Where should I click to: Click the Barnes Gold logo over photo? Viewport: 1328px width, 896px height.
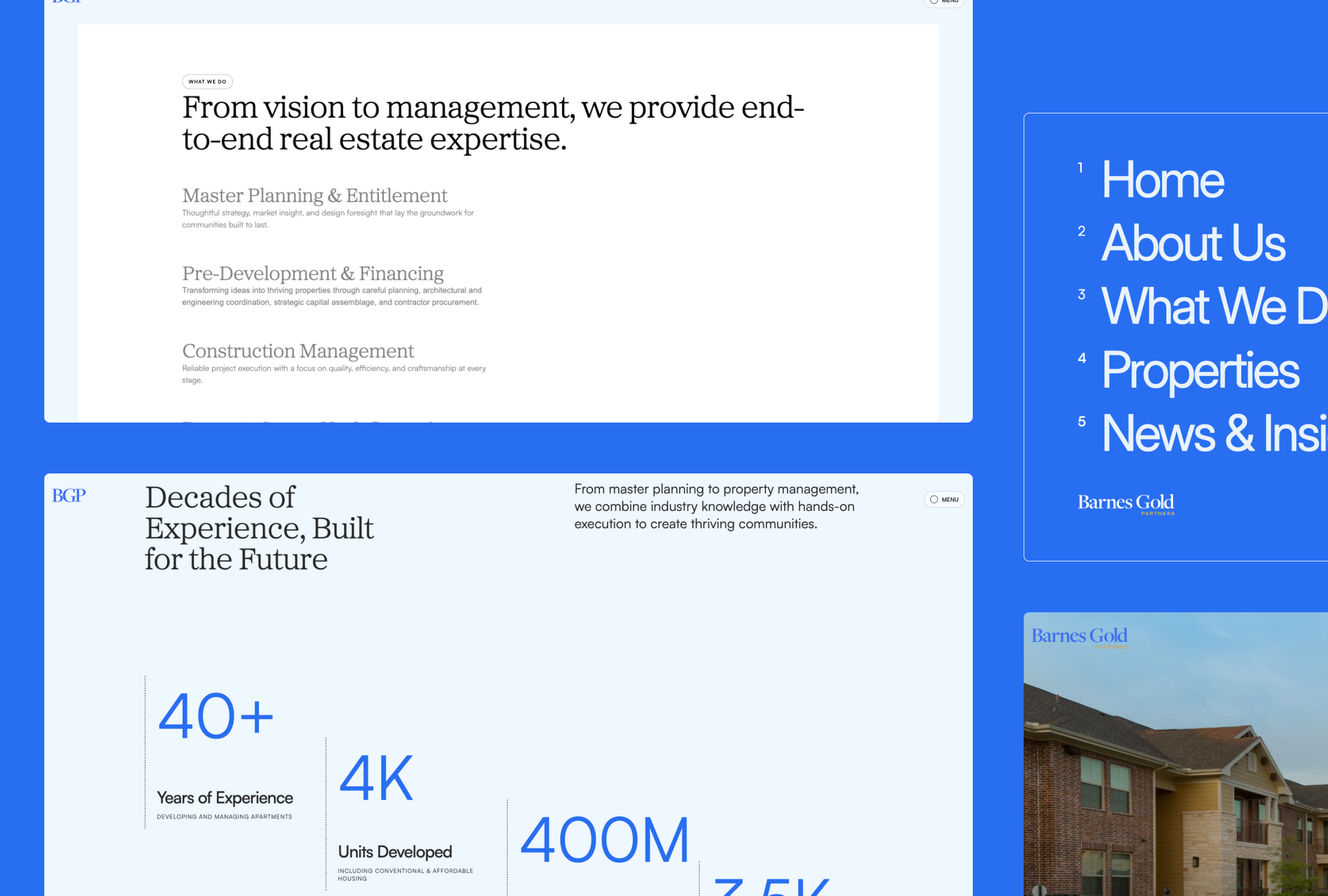pos(1080,637)
